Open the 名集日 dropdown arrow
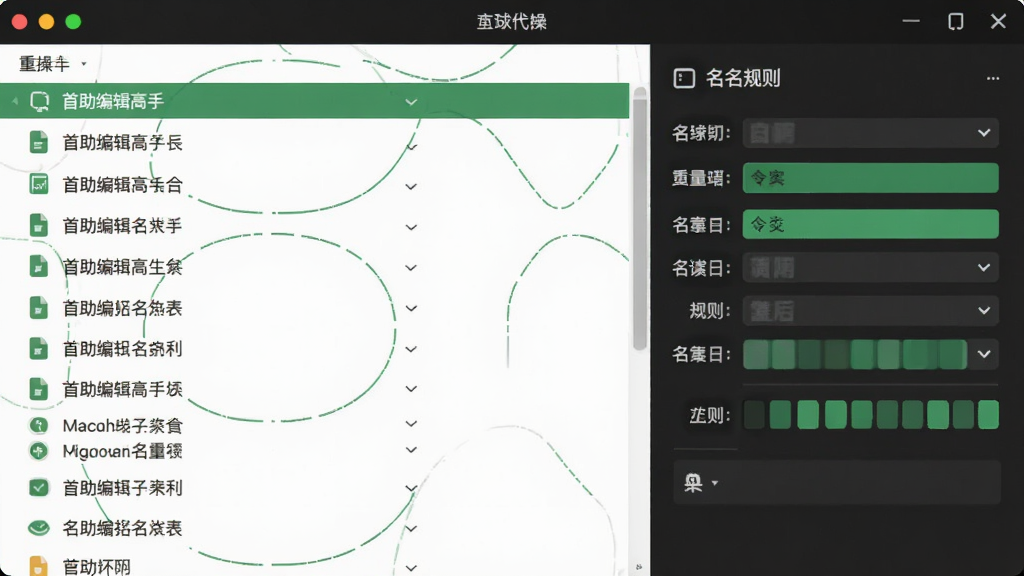The height and width of the screenshot is (576, 1024). 984,354
